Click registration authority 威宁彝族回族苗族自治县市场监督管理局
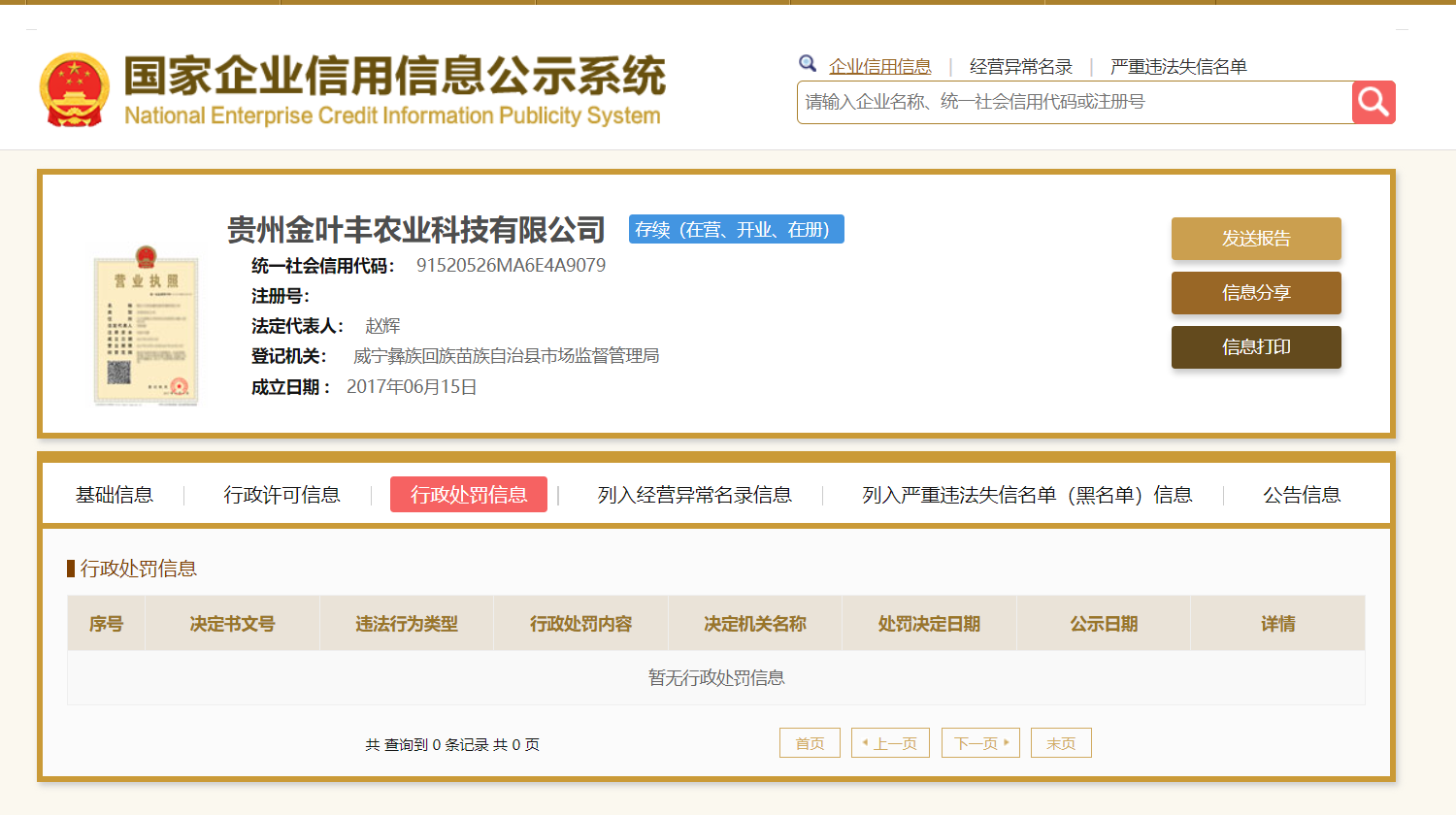This screenshot has width=1456, height=815. coord(506,356)
